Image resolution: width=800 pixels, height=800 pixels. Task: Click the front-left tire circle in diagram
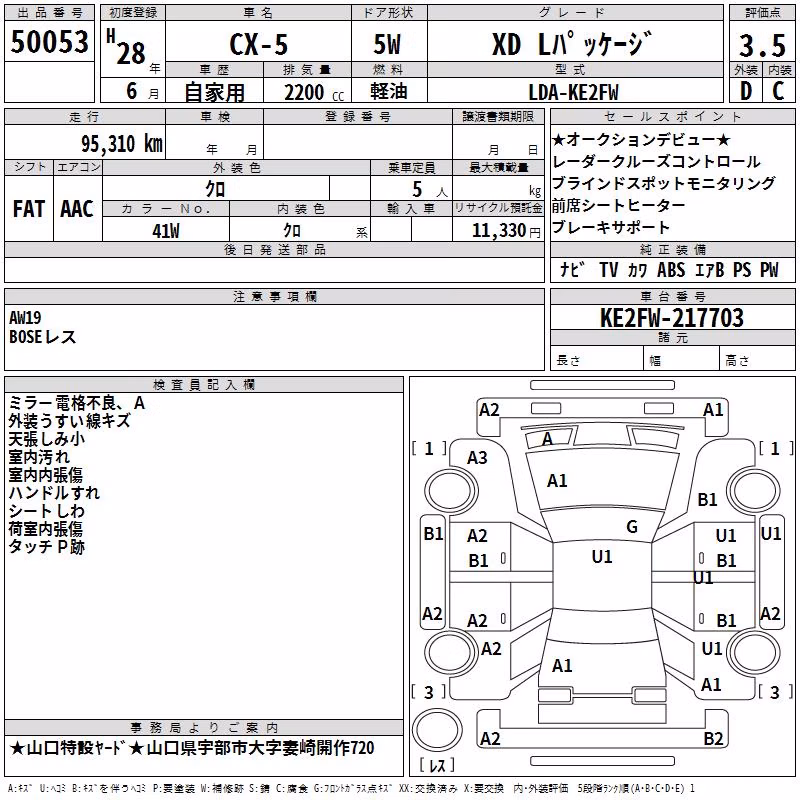coord(451,491)
